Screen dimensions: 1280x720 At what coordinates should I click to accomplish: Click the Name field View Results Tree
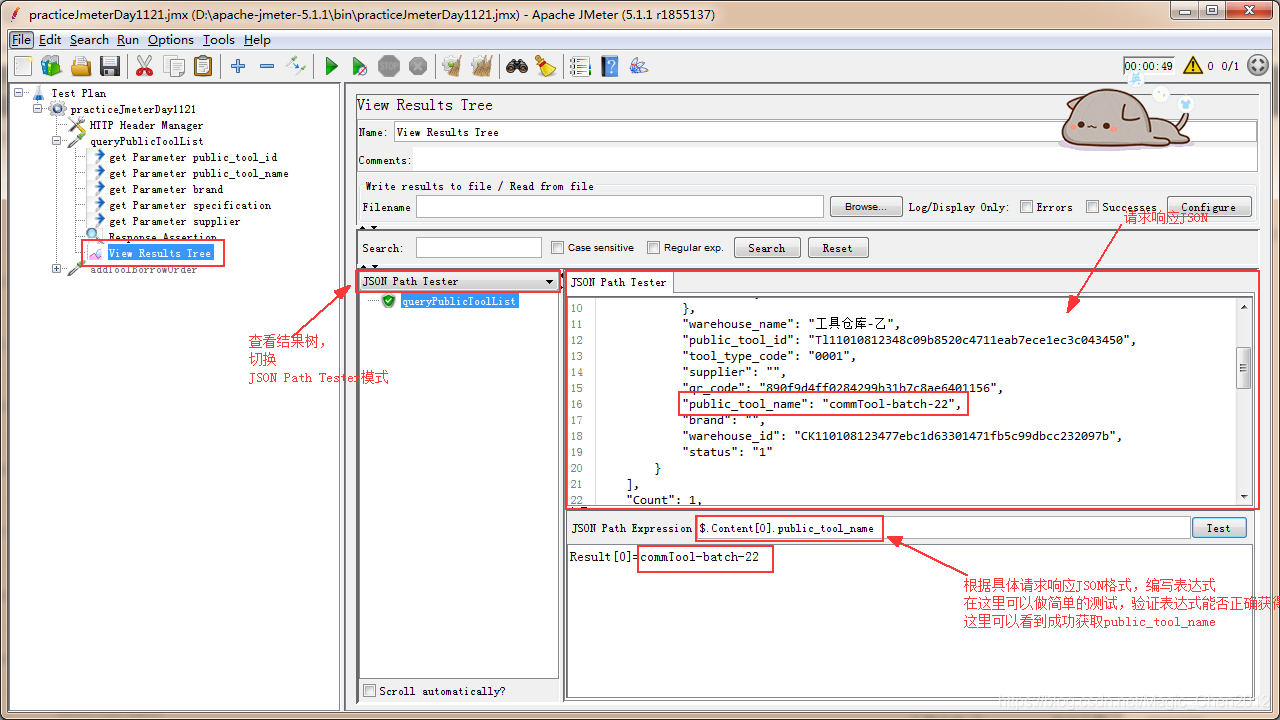click(x=825, y=132)
